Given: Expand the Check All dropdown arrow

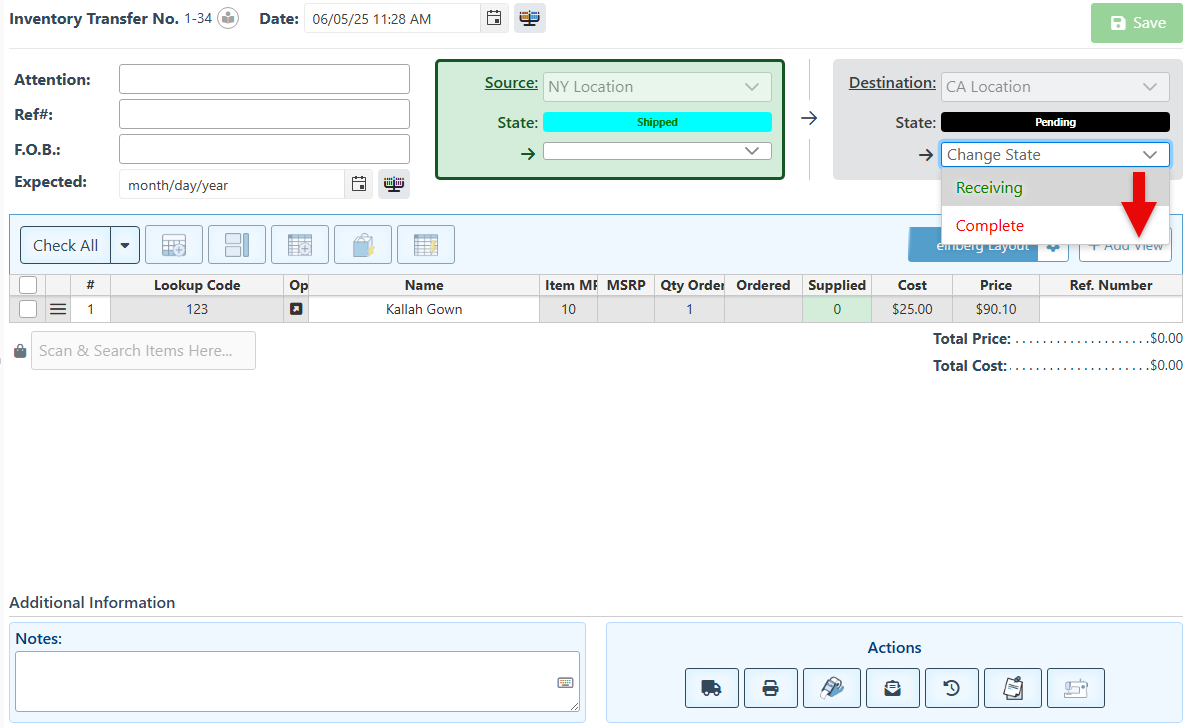Looking at the screenshot, I should pos(125,245).
